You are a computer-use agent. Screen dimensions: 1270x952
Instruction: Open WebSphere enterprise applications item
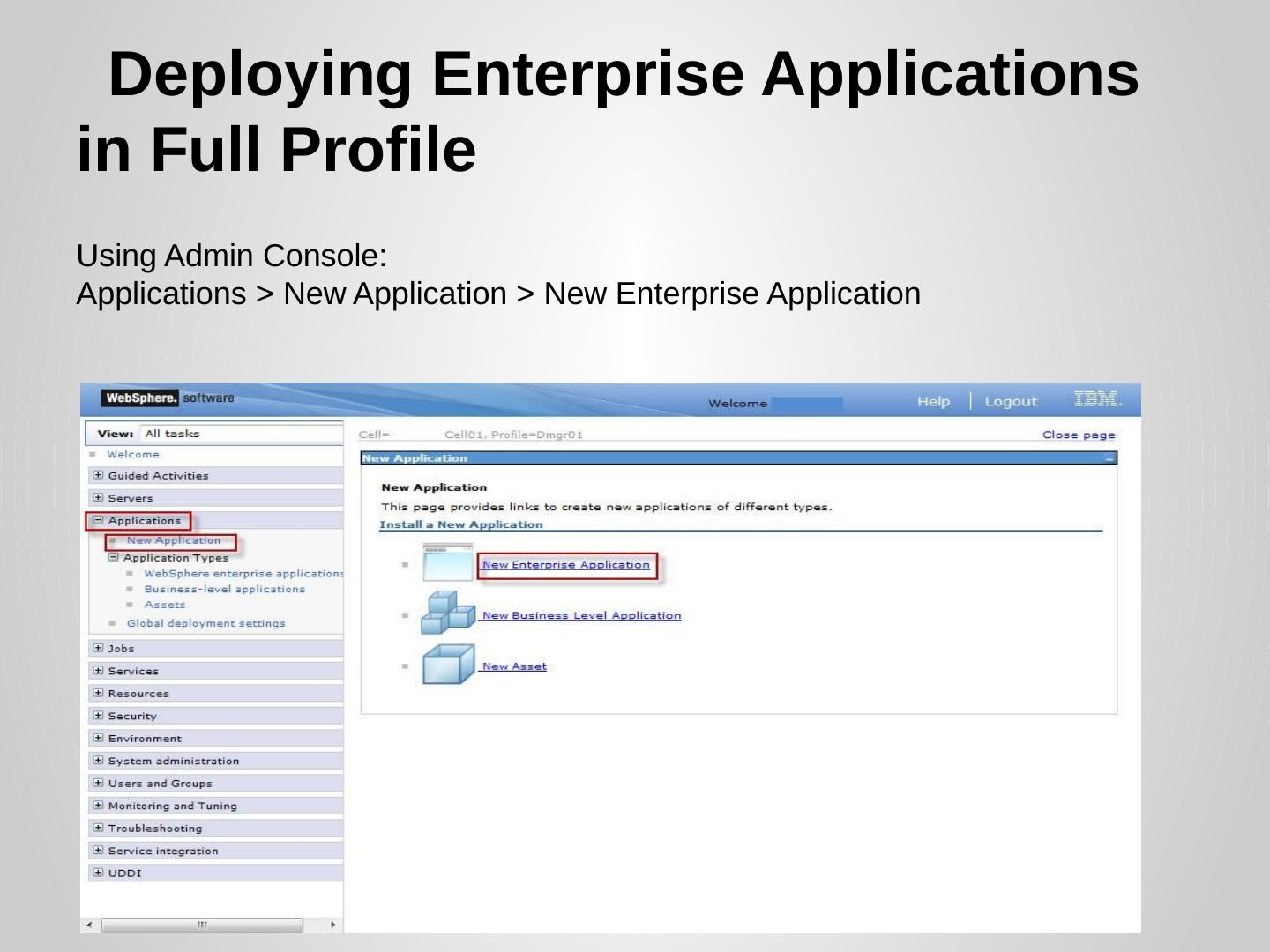(x=243, y=574)
